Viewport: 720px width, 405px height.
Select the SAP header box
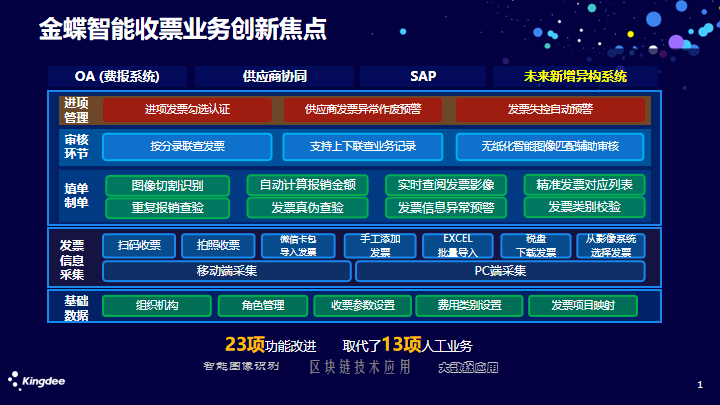[x=423, y=76]
